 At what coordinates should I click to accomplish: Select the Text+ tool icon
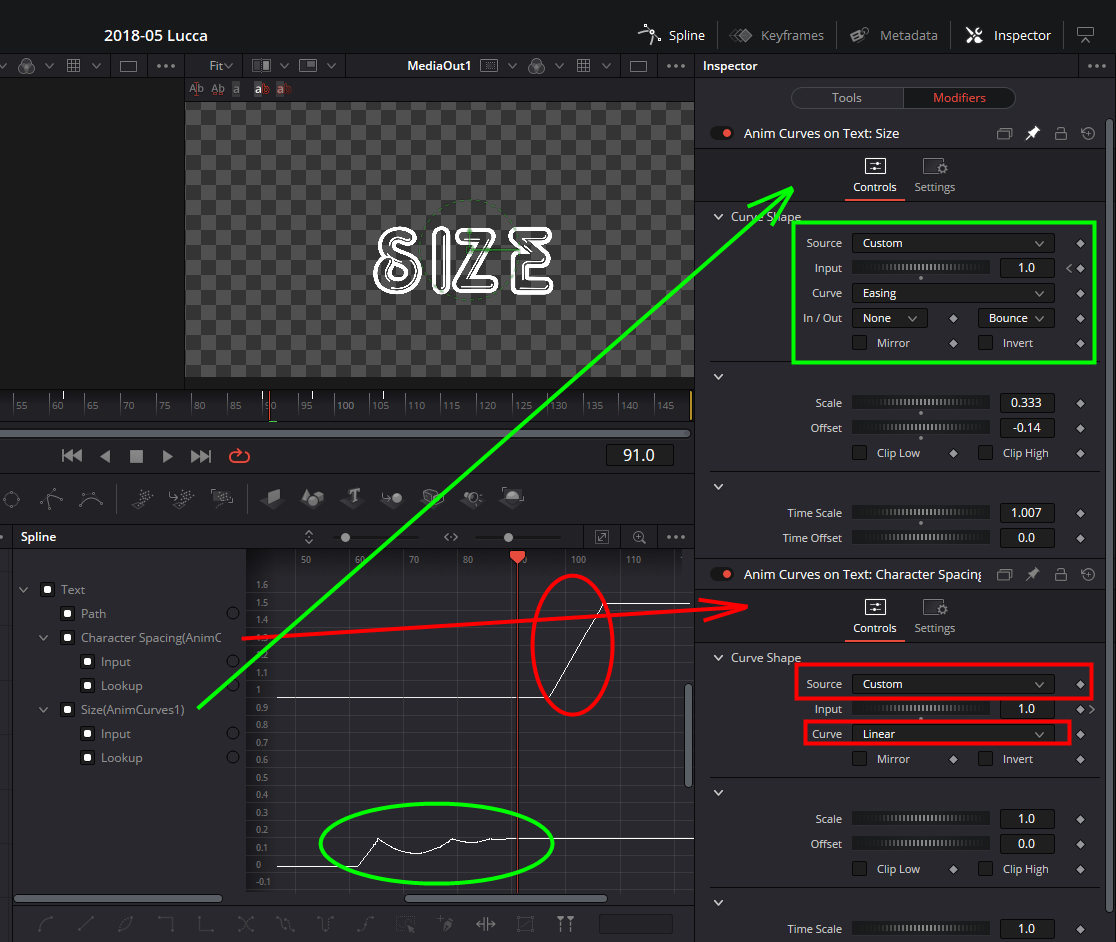point(354,497)
